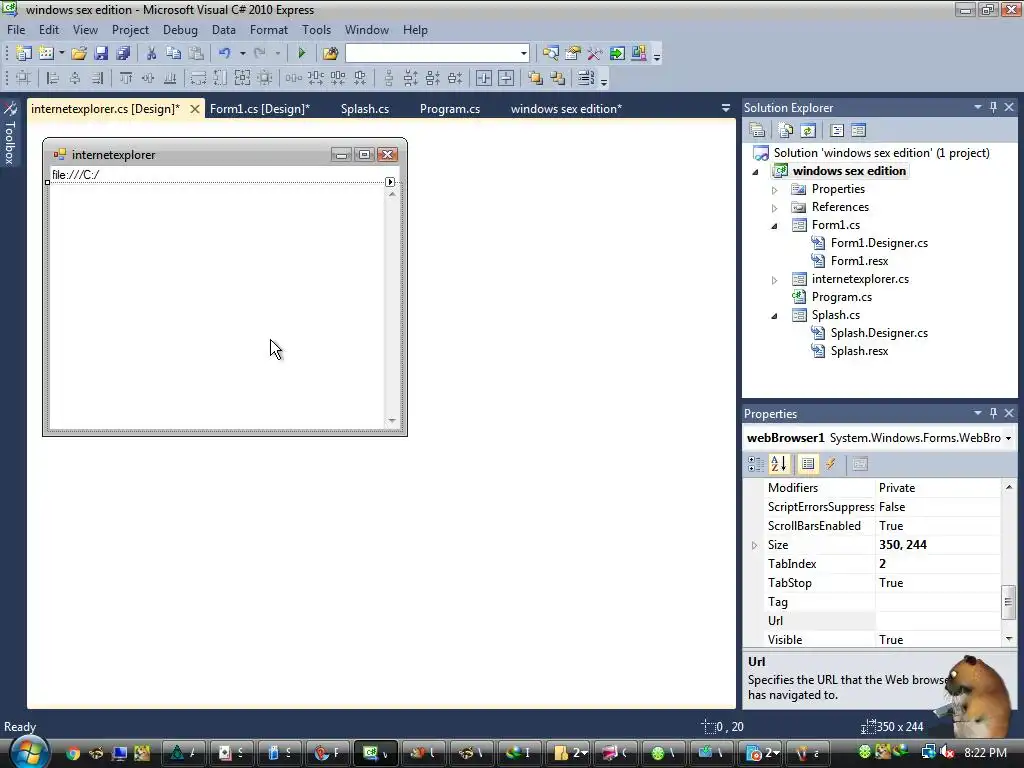Click View Code icon in Solution Explorer

(x=837, y=131)
